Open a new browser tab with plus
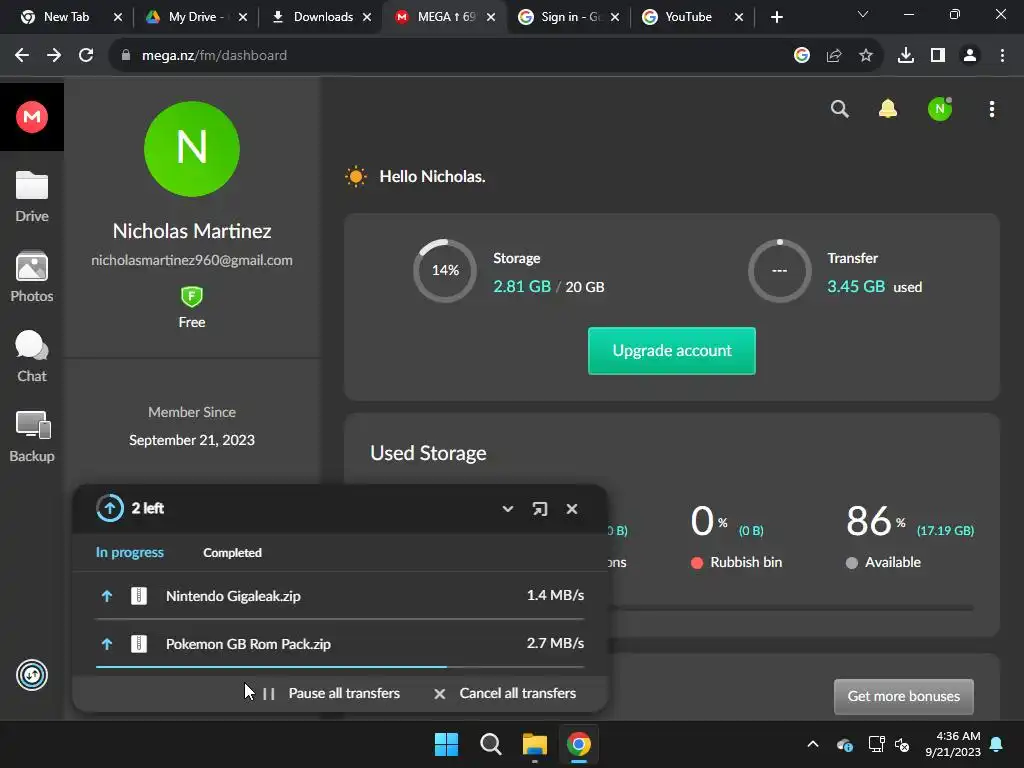The image size is (1024, 768). [x=776, y=17]
